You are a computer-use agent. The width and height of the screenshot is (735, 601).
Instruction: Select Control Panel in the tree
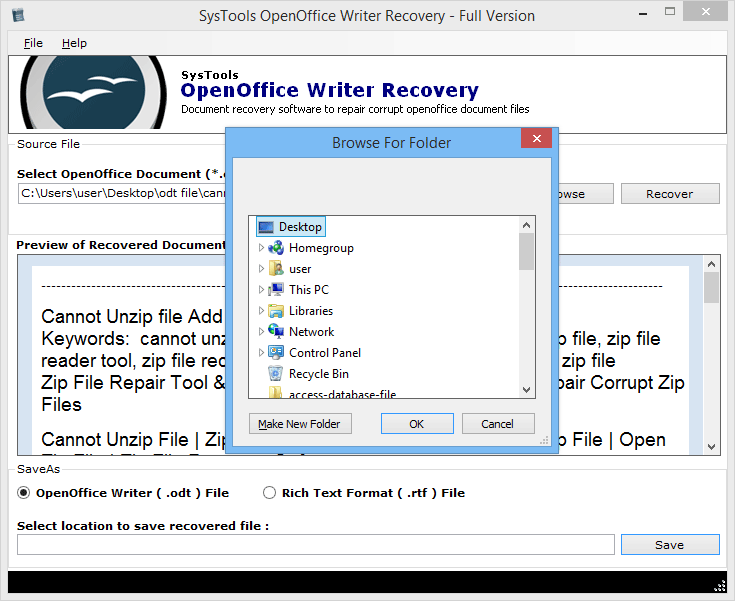click(x=325, y=353)
